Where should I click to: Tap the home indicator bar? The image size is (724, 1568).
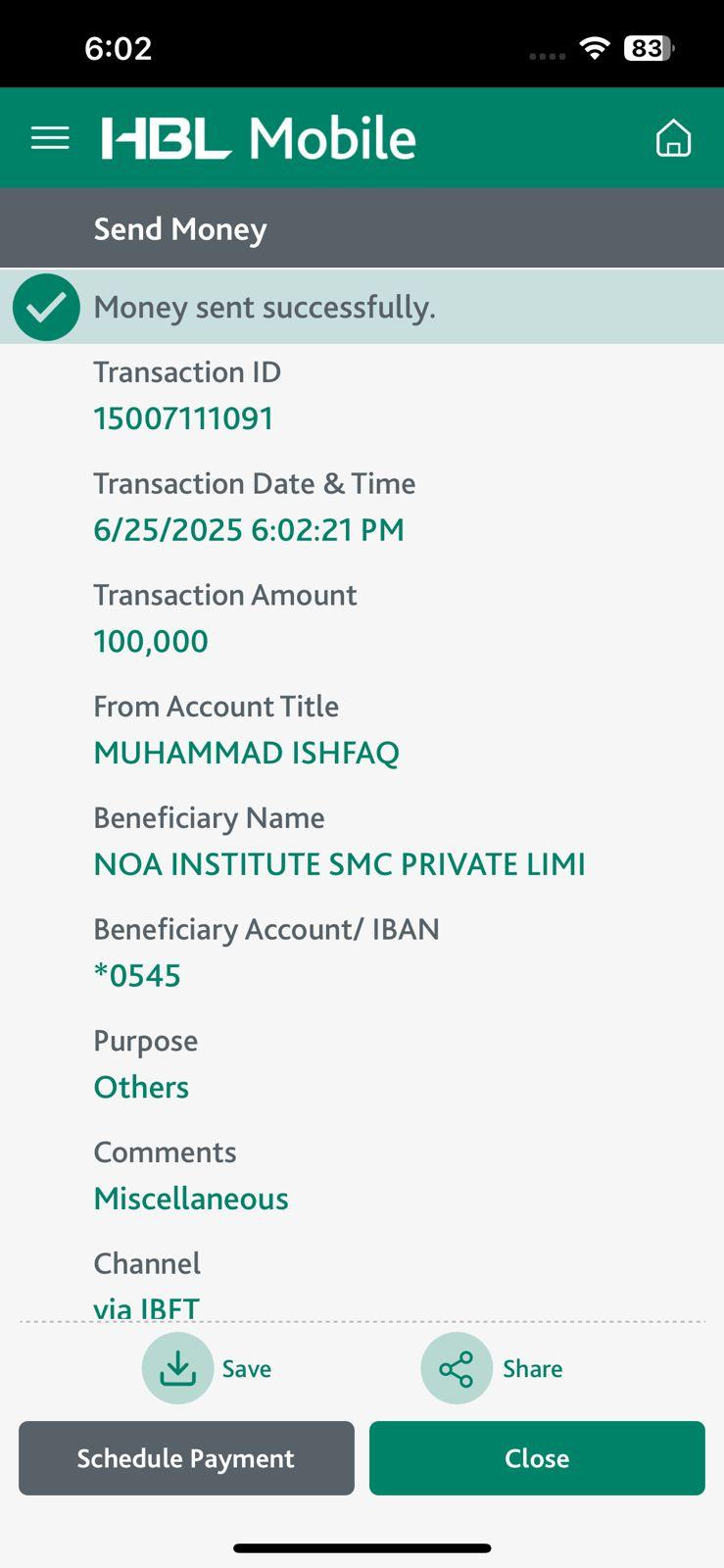pyautogui.click(x=362, y=1548)
